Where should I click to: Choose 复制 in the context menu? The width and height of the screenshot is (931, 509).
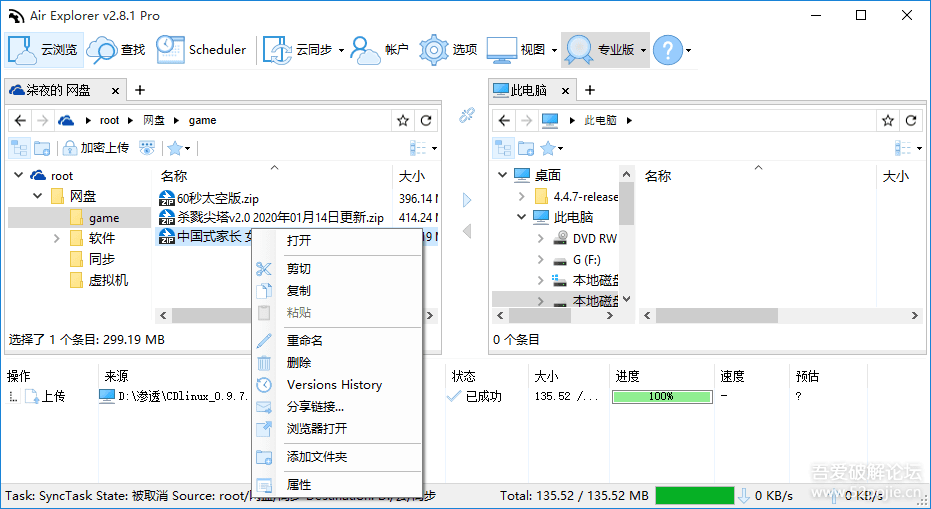pyautogui.click(x=337, y=291)
